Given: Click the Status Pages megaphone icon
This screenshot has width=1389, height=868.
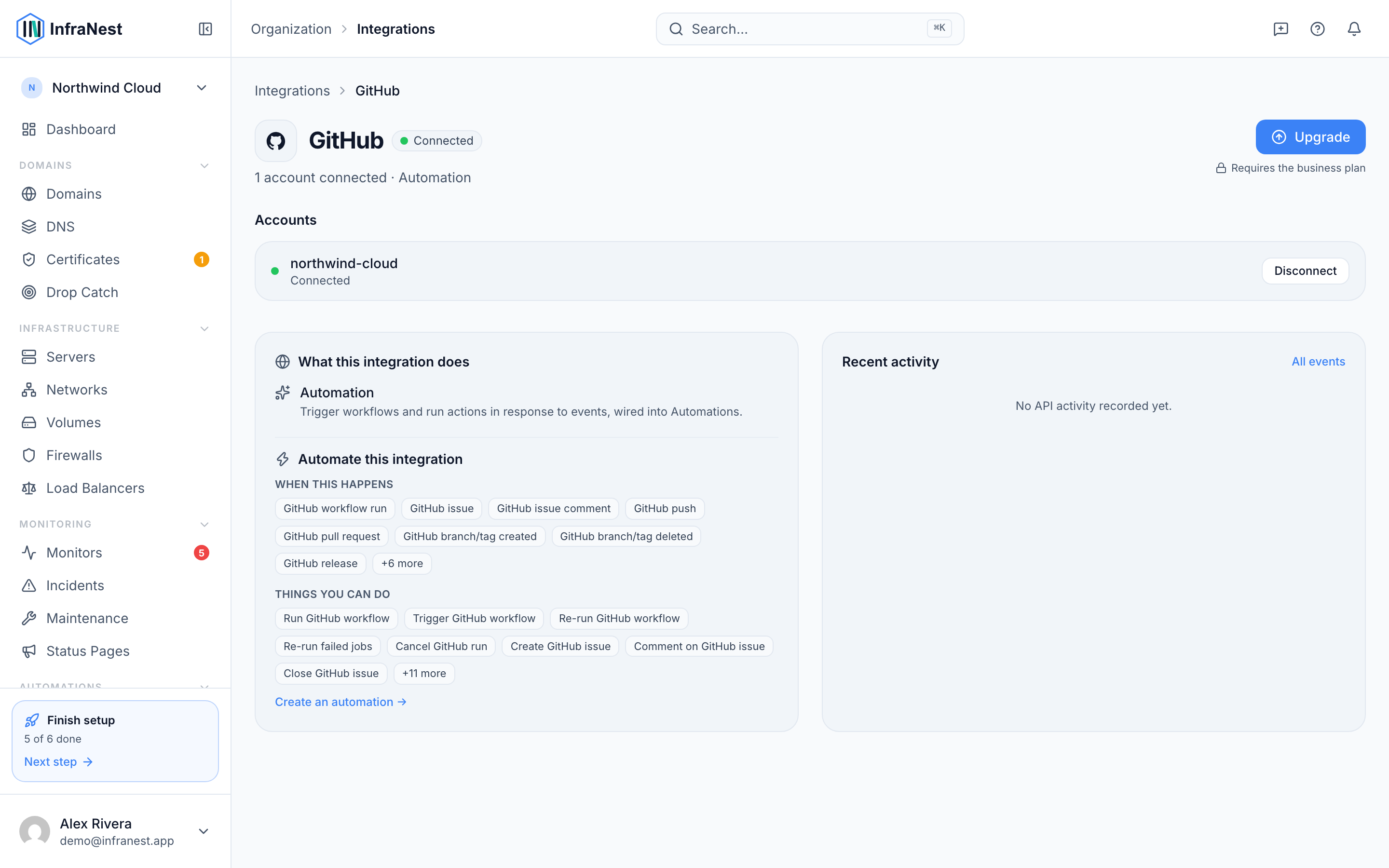Looking at the screenshot, I should (x=29, y=651).
